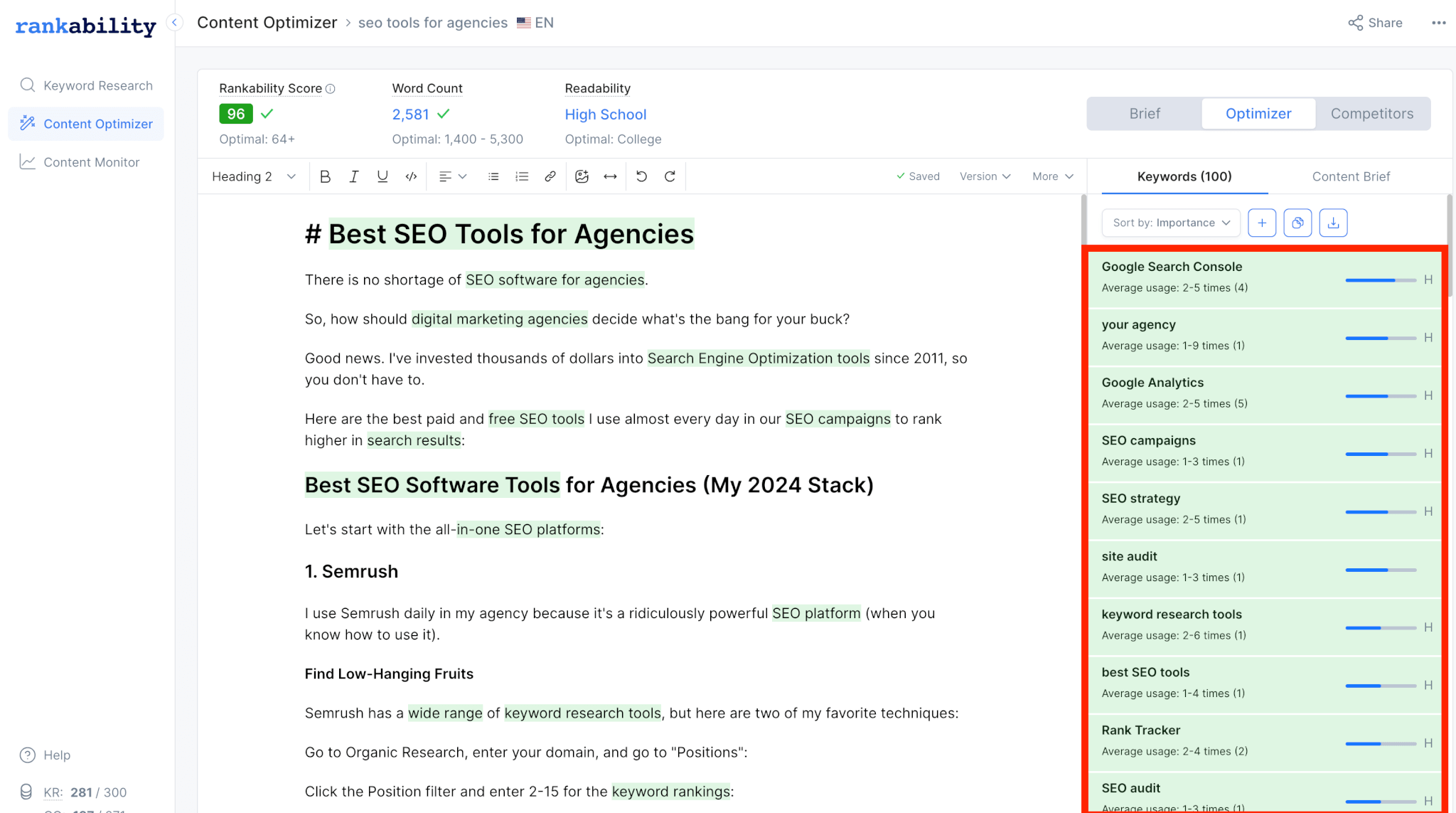
Task: Toggle underline formatting
Action: coord(382,176)
